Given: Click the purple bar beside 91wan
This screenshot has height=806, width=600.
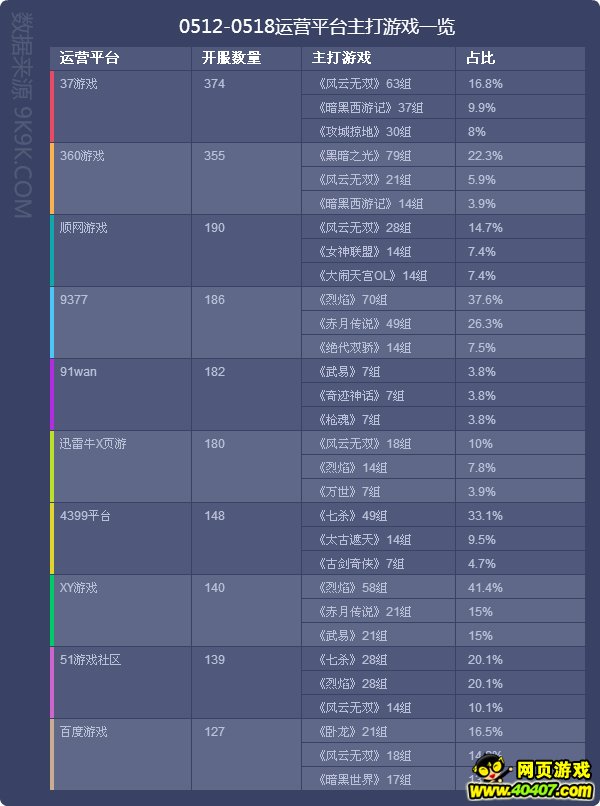Looking at the screenshot, I should click(x=52, y=394).
